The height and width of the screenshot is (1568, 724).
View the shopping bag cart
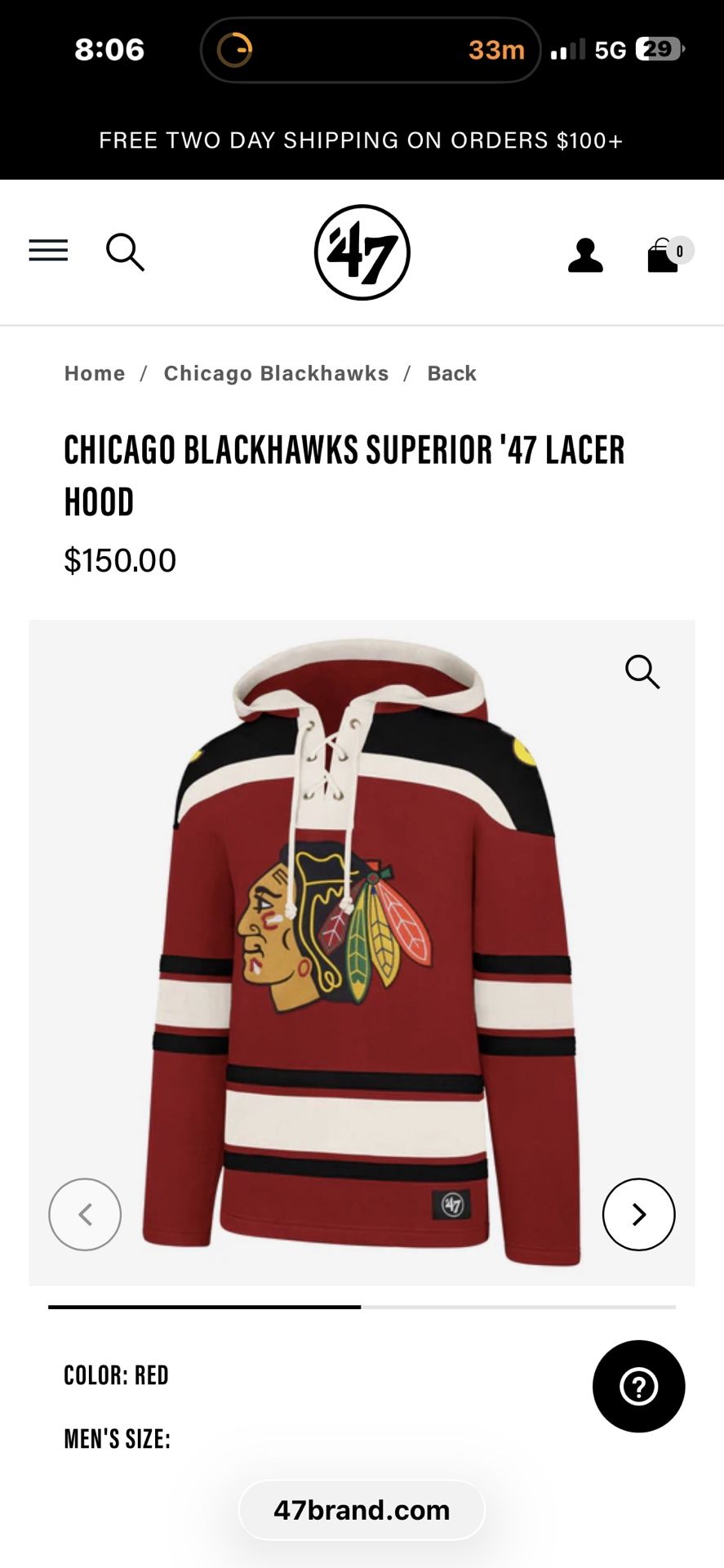[x=663, y=256]
